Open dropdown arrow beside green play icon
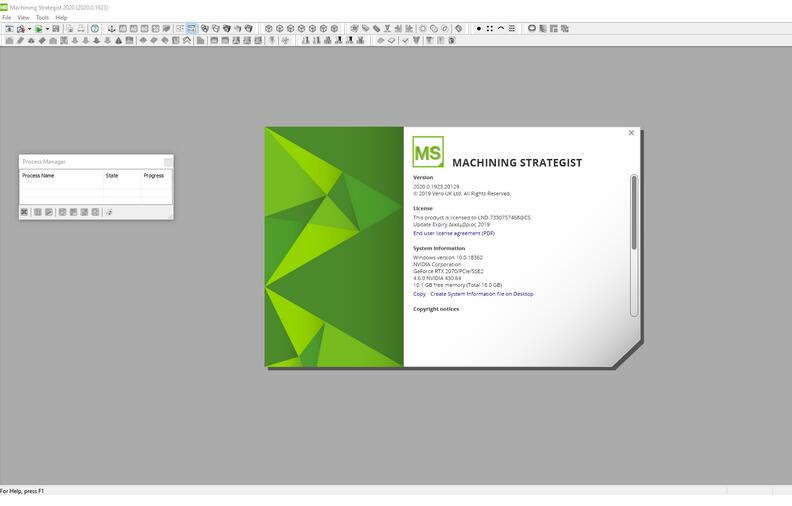Screen dimensions: 792x506 tap(47, 29)
